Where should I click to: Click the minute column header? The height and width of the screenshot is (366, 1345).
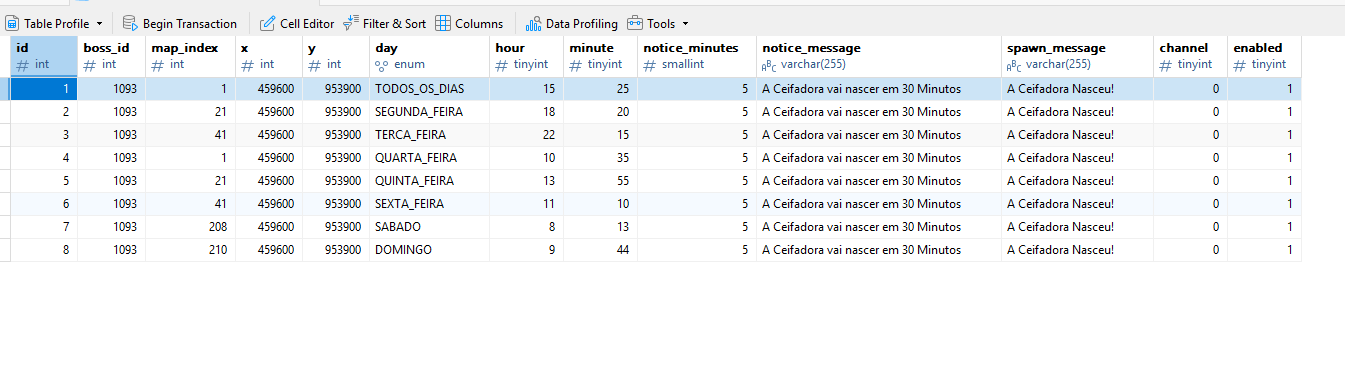[600, 56]
